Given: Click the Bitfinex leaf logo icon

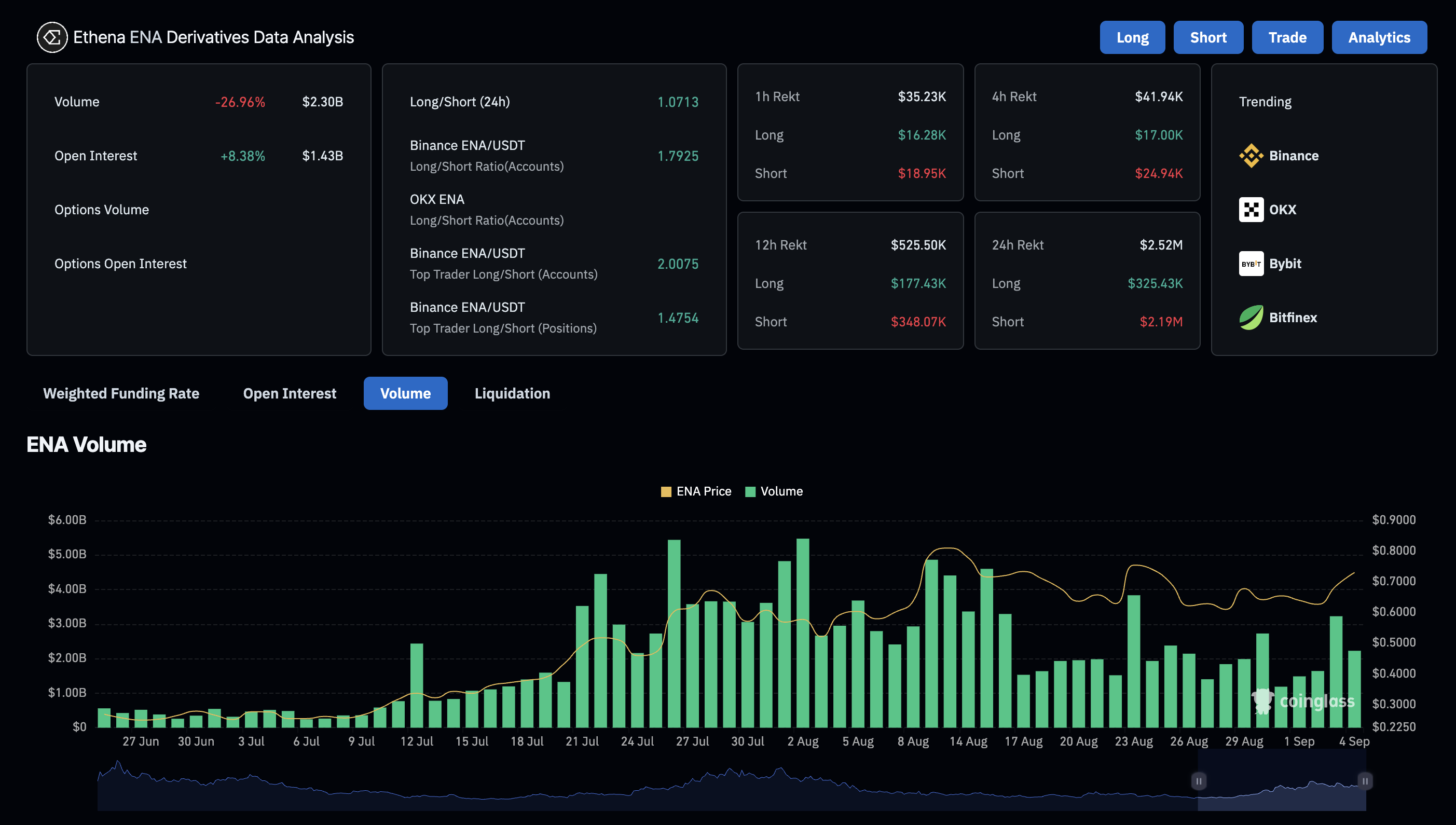Looking at the screenshot, I should (x=1251, y=318).
